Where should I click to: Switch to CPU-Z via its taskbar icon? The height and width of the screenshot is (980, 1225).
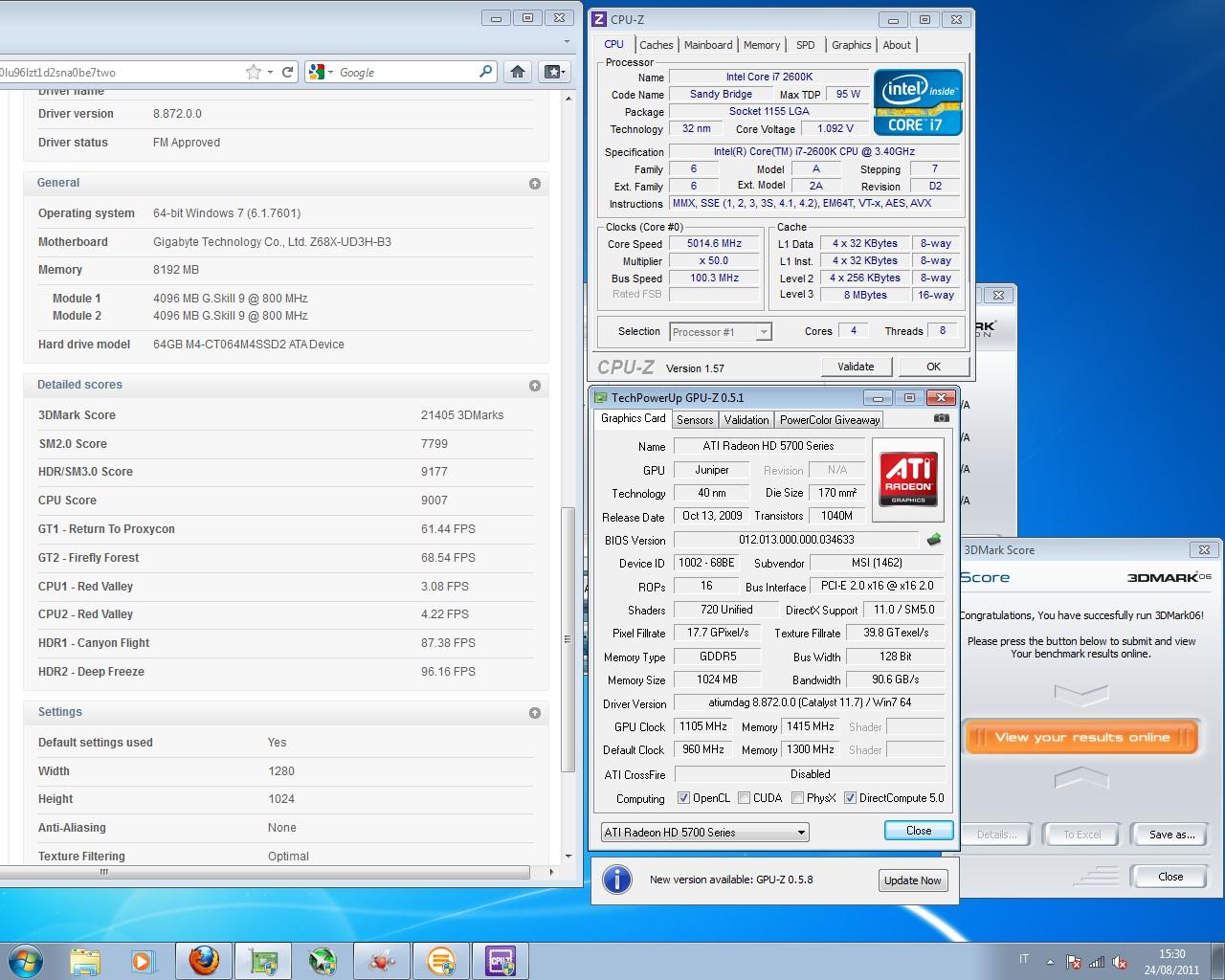(x=501, y=960)
